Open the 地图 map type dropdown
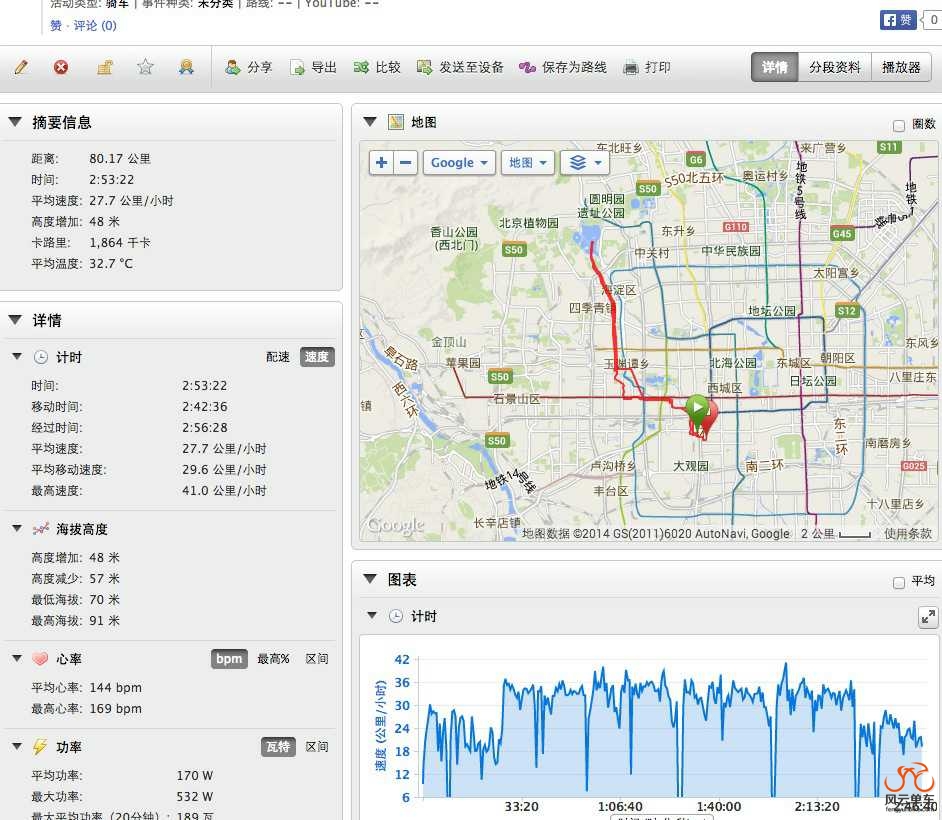This screenshot has height=820, width=942. [x=528, y=162]
